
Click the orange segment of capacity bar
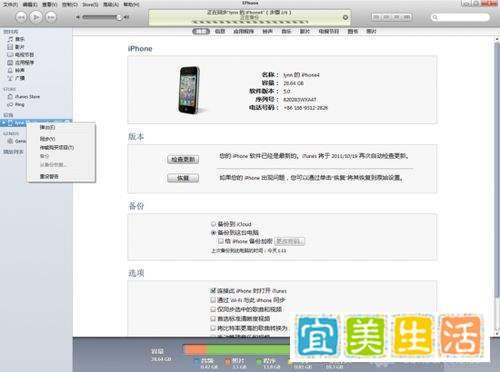point(195,349)
